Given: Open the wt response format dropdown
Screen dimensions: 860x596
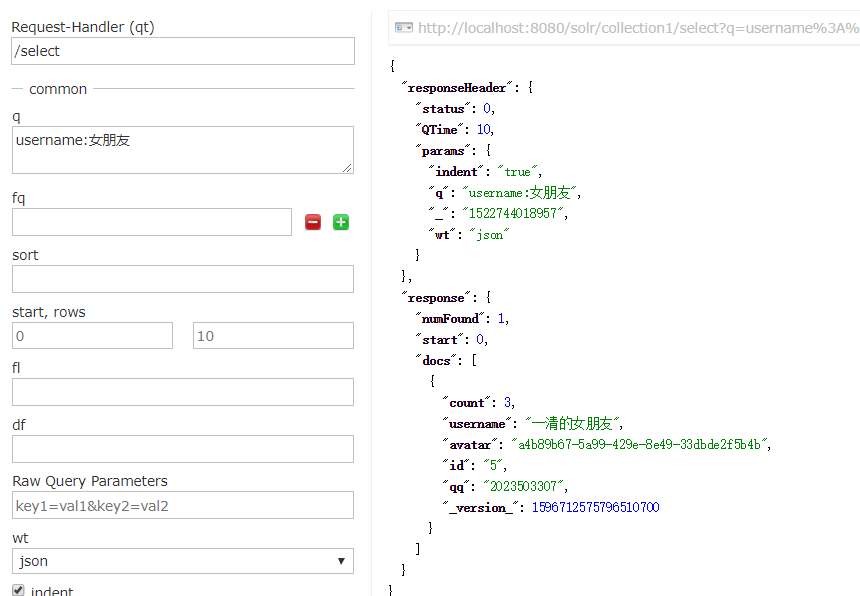Looking at the screenshot, I should point(183,561).
